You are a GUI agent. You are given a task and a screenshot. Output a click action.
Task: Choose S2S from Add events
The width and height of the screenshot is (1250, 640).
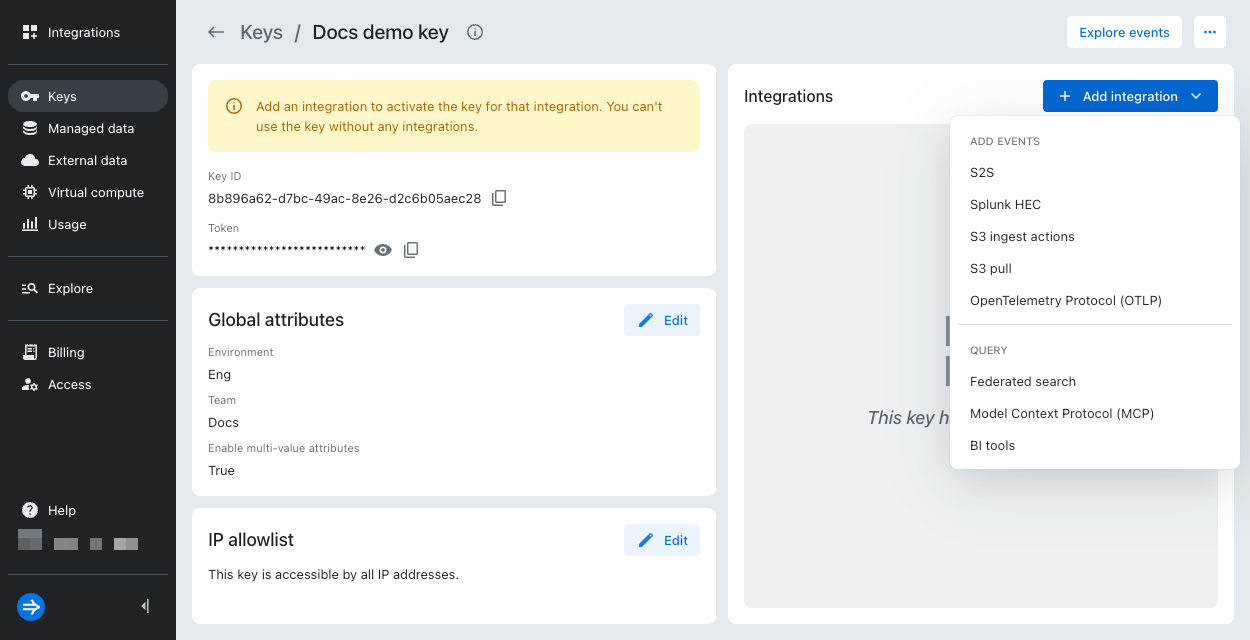tap(1095, 172)
